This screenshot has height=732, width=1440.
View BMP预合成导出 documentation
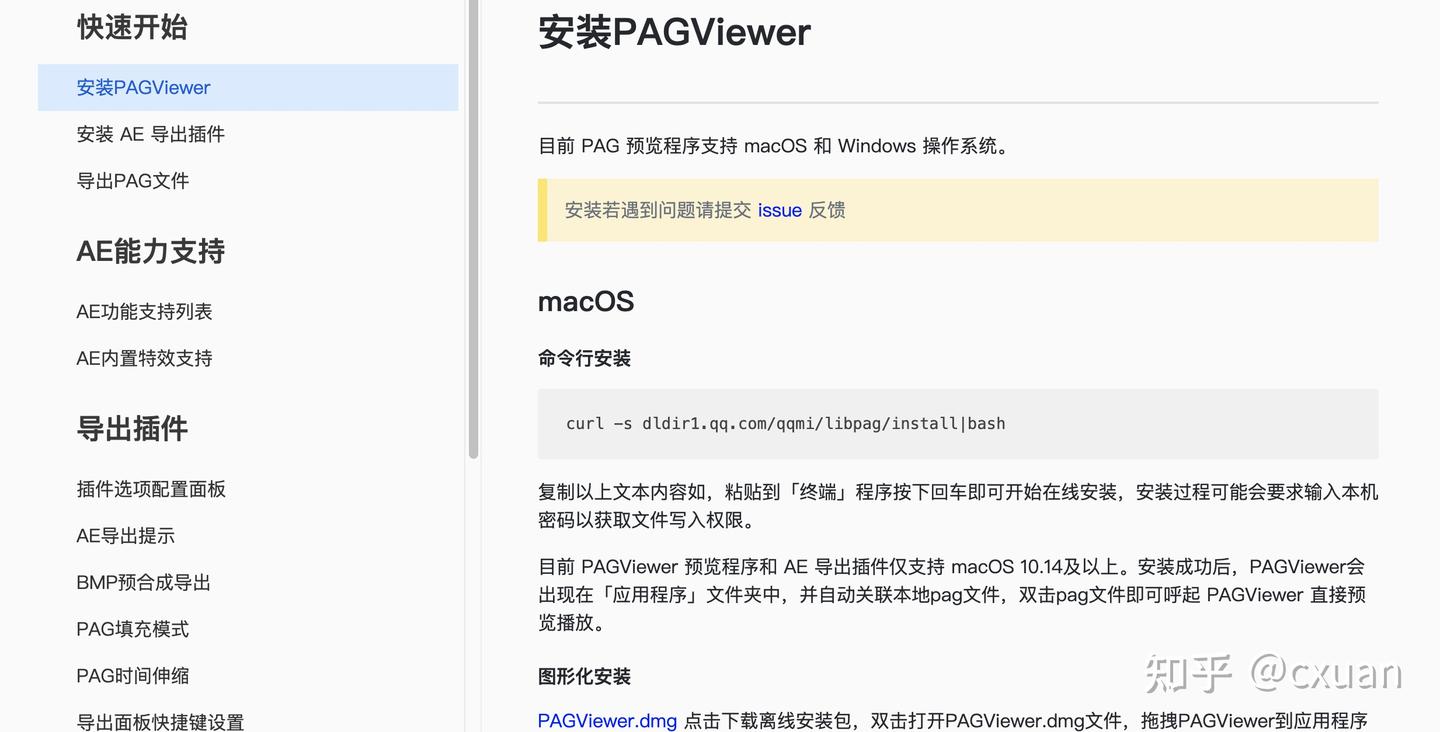(x=141, y=582)
